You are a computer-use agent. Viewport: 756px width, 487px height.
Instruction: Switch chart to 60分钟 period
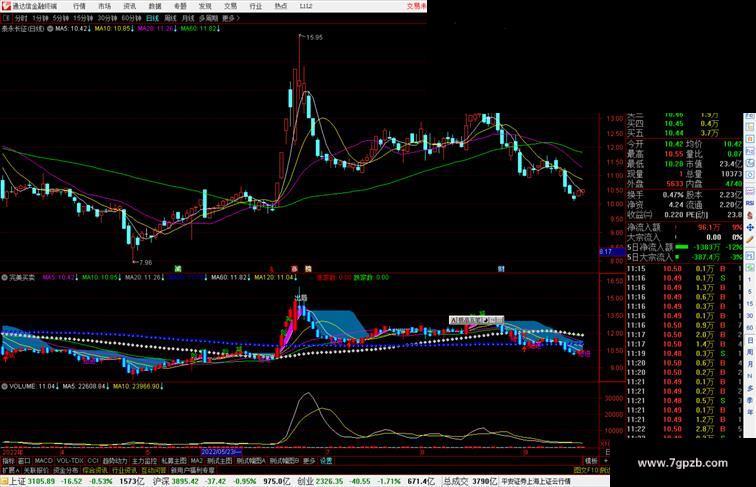click(131, 18)
